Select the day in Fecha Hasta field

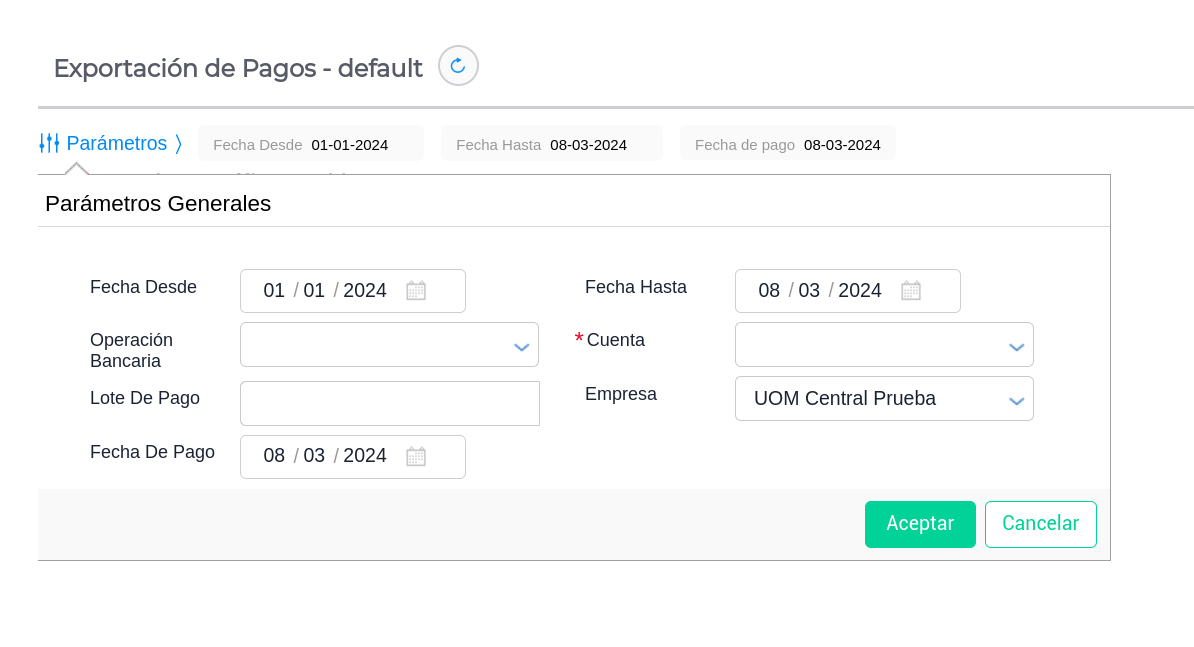click(769, 291)
